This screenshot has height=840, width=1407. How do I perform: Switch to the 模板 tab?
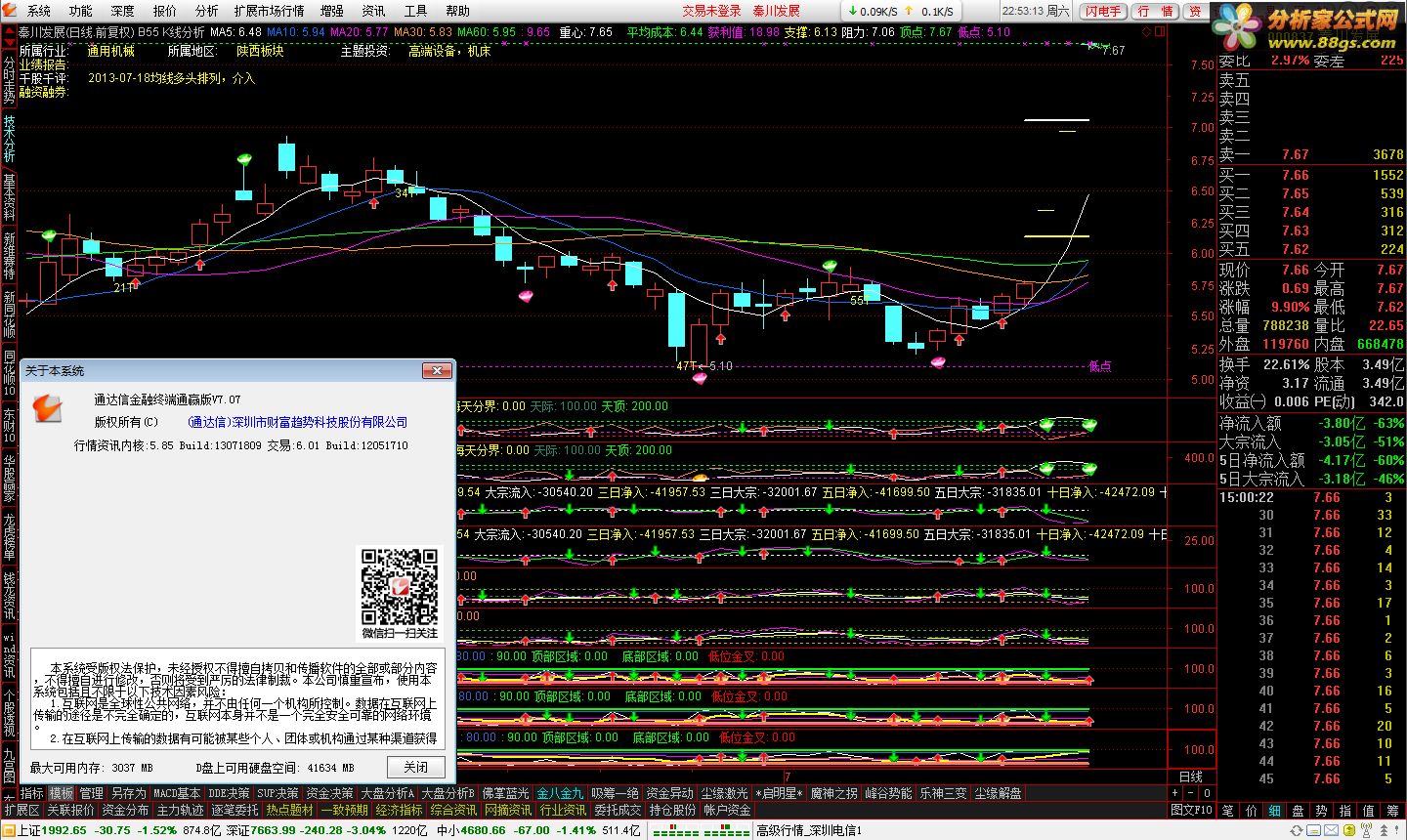pyautogui.click(x=61, y=793)
